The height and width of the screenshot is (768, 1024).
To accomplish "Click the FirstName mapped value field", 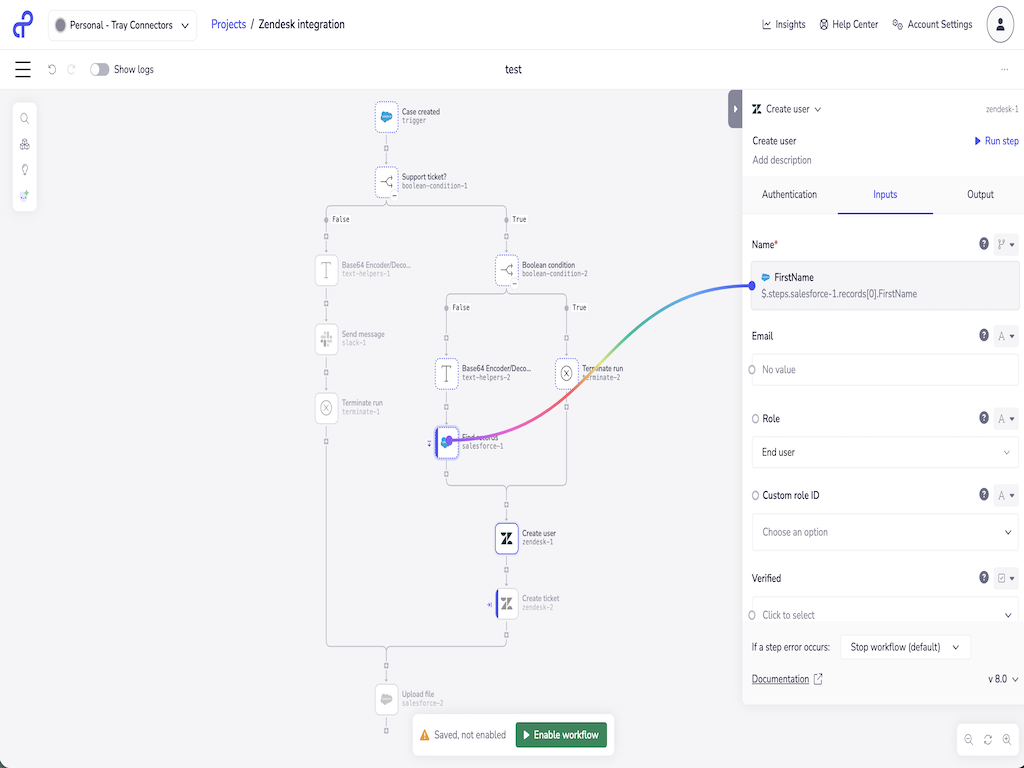I will [884, 284].
